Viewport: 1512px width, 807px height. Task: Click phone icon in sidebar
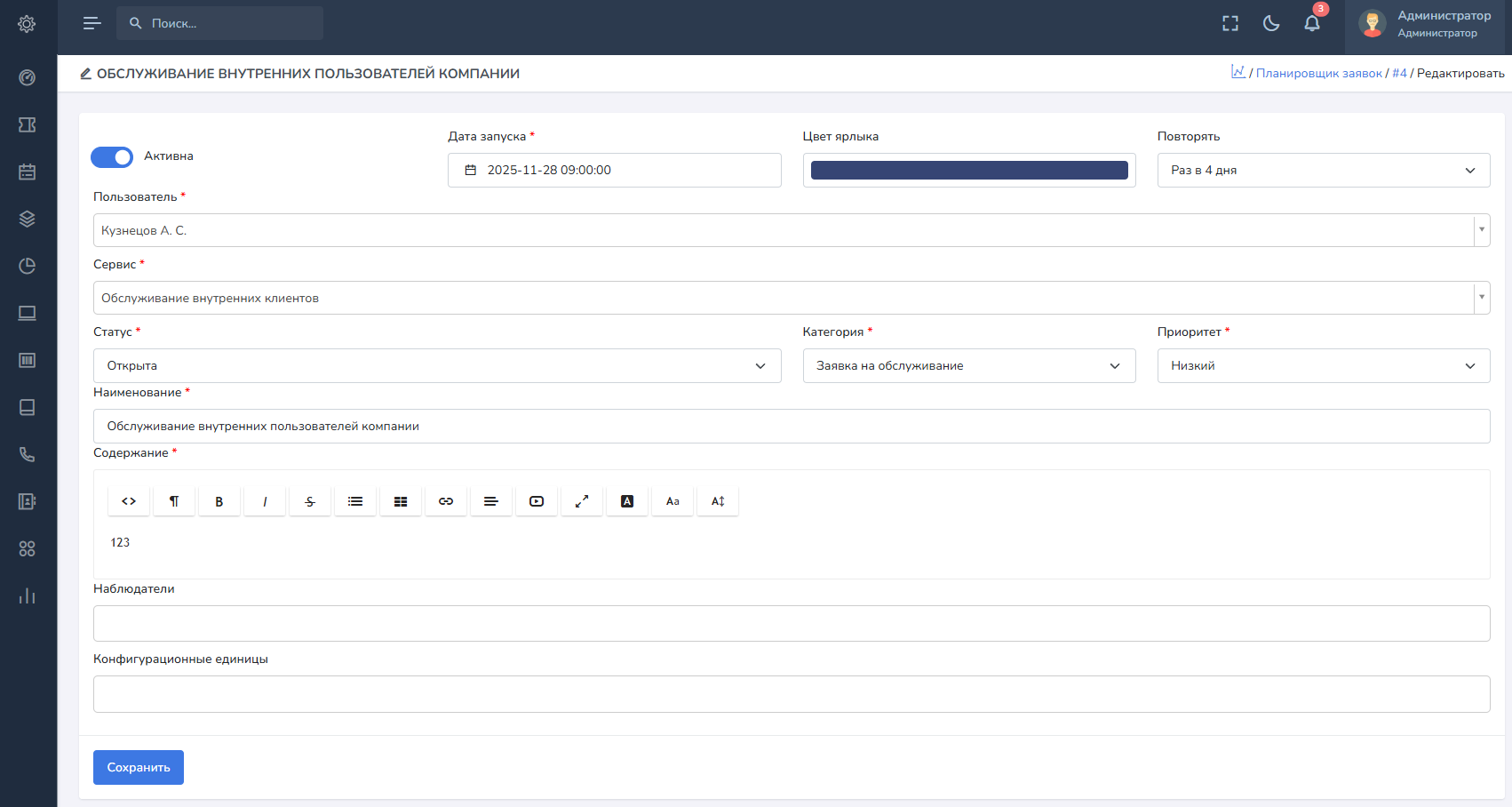pos(28,454)
